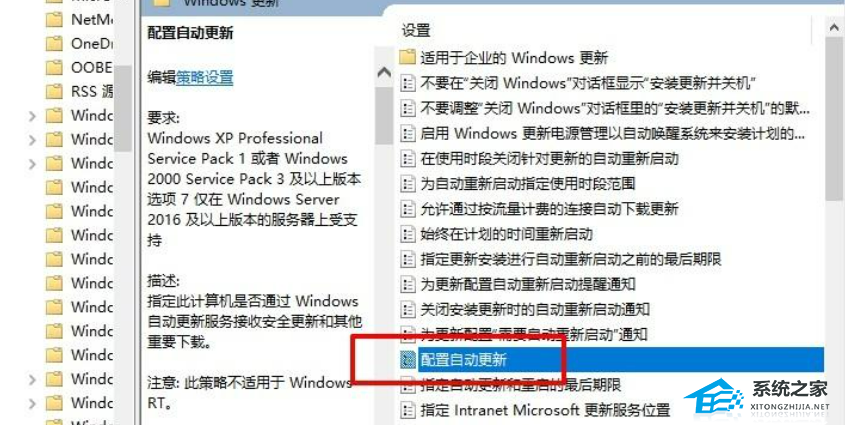Expand the second Windows folder chevron
The width and height of the screenshot is (845, 425).
tap(32, 140)
